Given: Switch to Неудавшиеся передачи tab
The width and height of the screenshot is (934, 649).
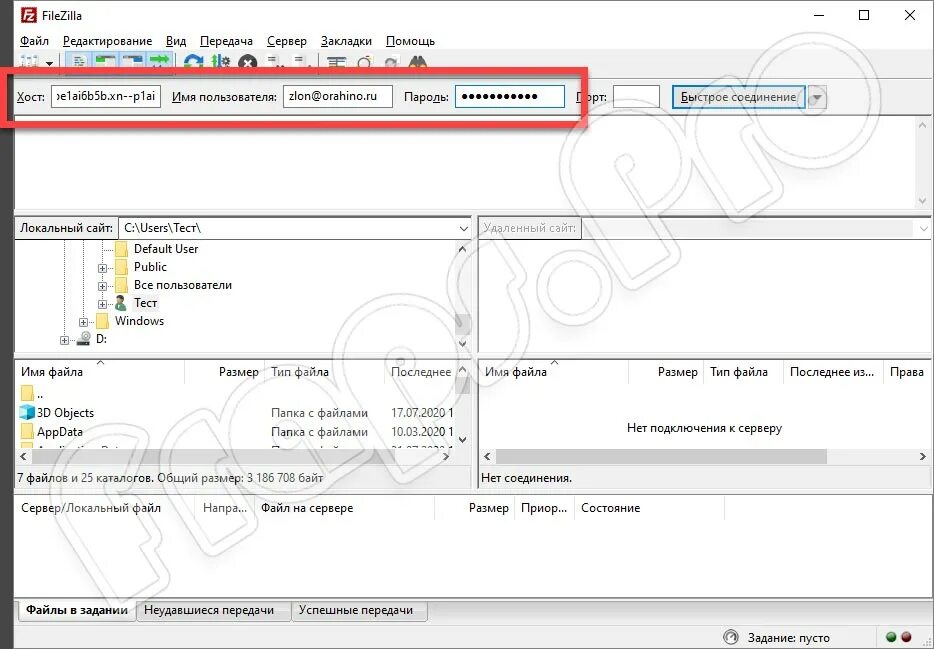Looking at the screenshot, I should pos(213,610).
